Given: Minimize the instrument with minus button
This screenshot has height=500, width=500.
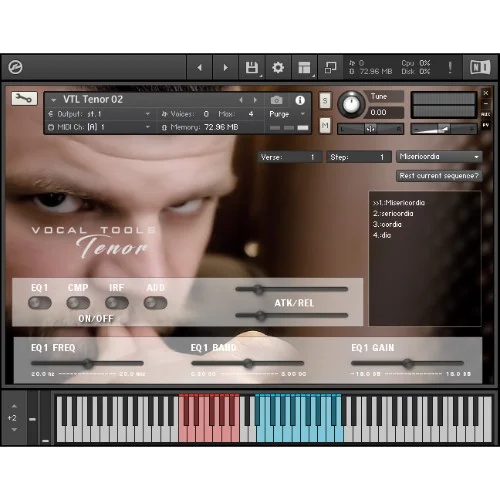Looking at the screenshot, I should tap(486, 104).
